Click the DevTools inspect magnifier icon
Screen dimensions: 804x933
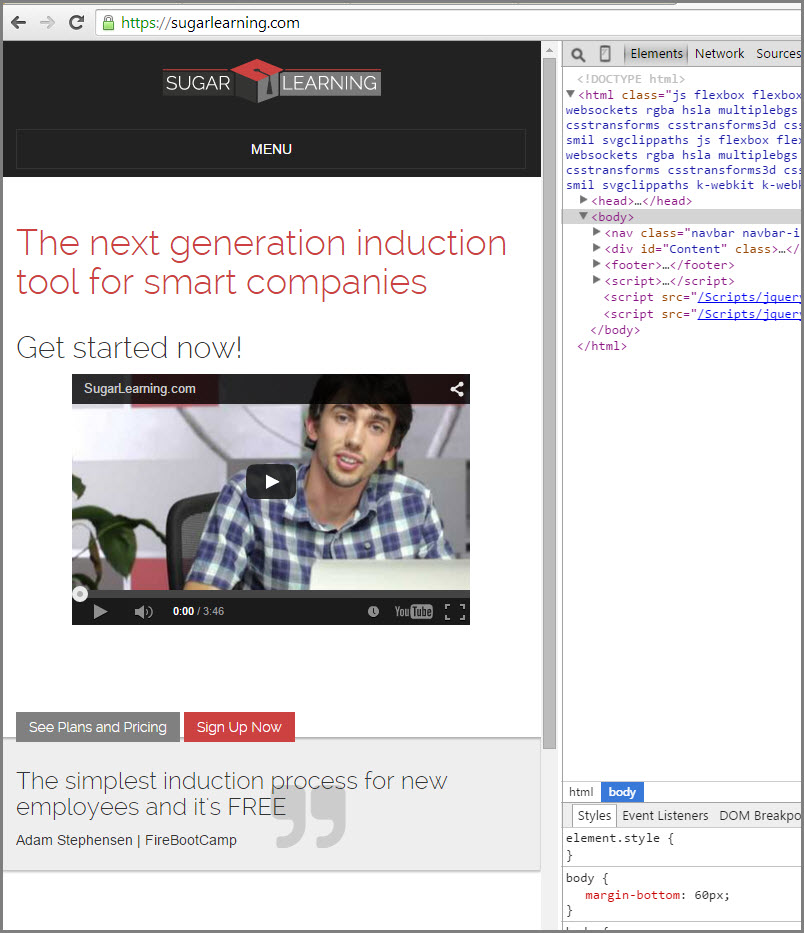click(x=578, y=54)
